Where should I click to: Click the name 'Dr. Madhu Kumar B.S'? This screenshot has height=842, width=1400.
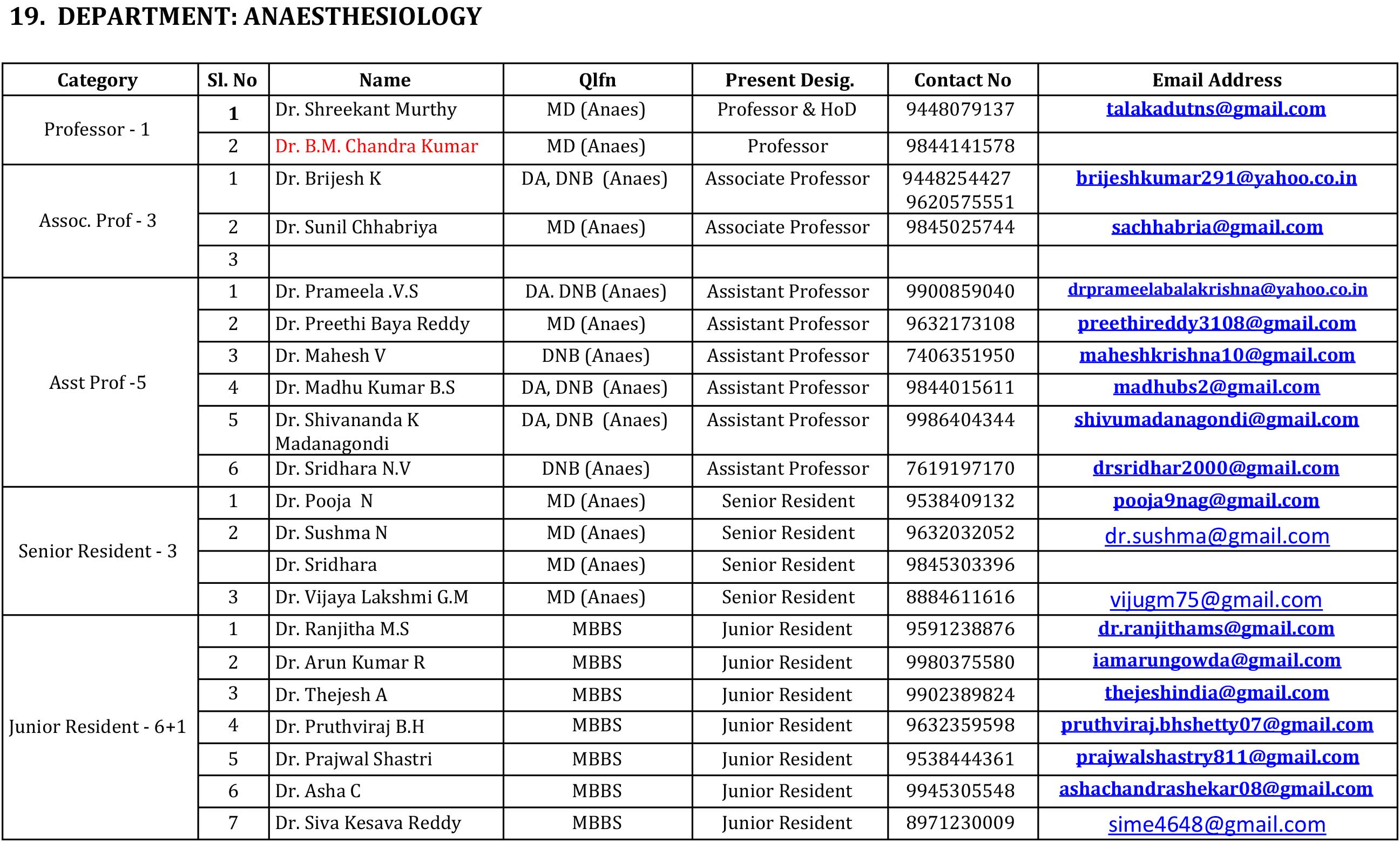(365, 388)
